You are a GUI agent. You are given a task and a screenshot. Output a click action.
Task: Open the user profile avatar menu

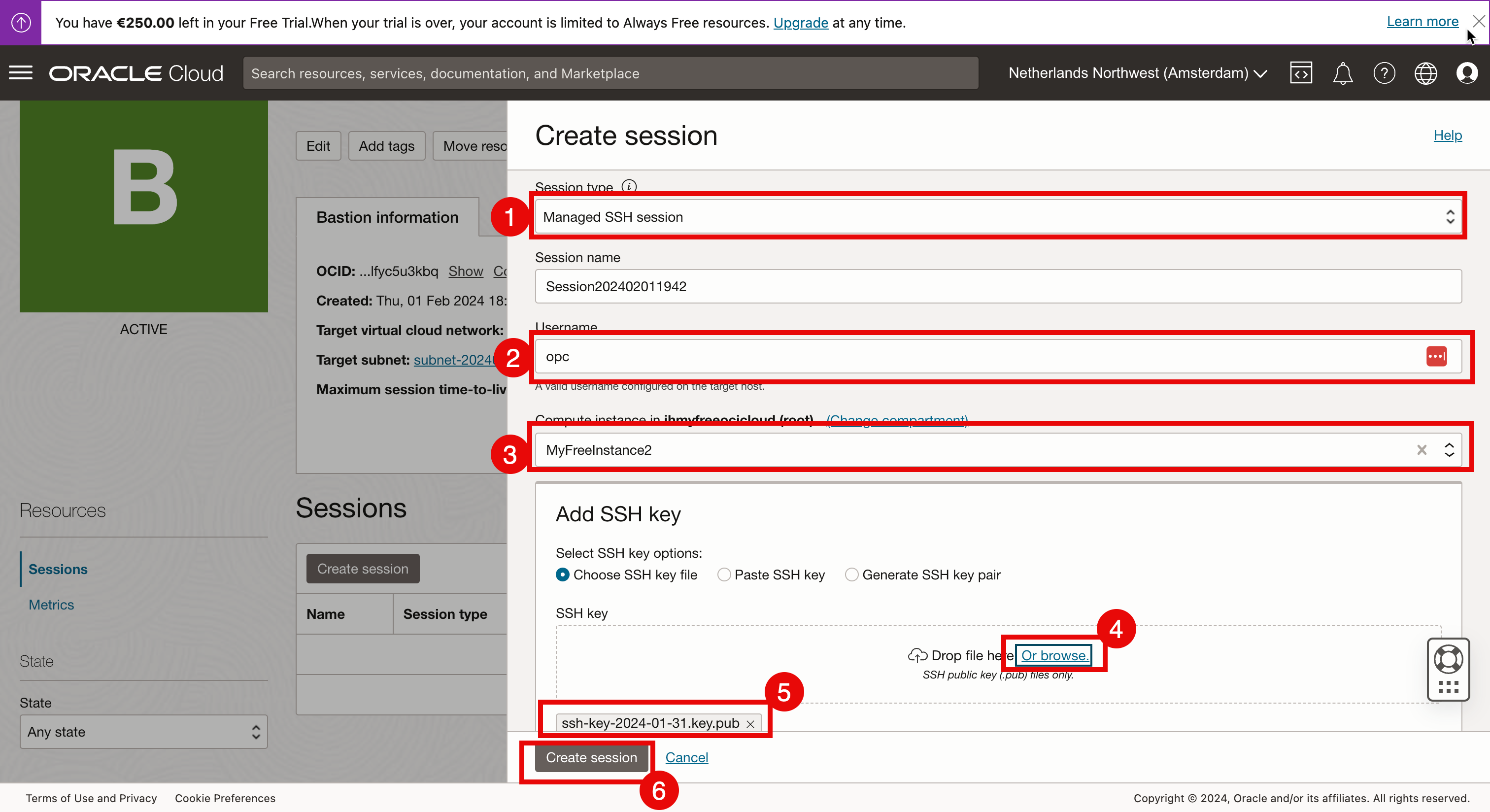pyautogui.click(x=1467, y=73)
